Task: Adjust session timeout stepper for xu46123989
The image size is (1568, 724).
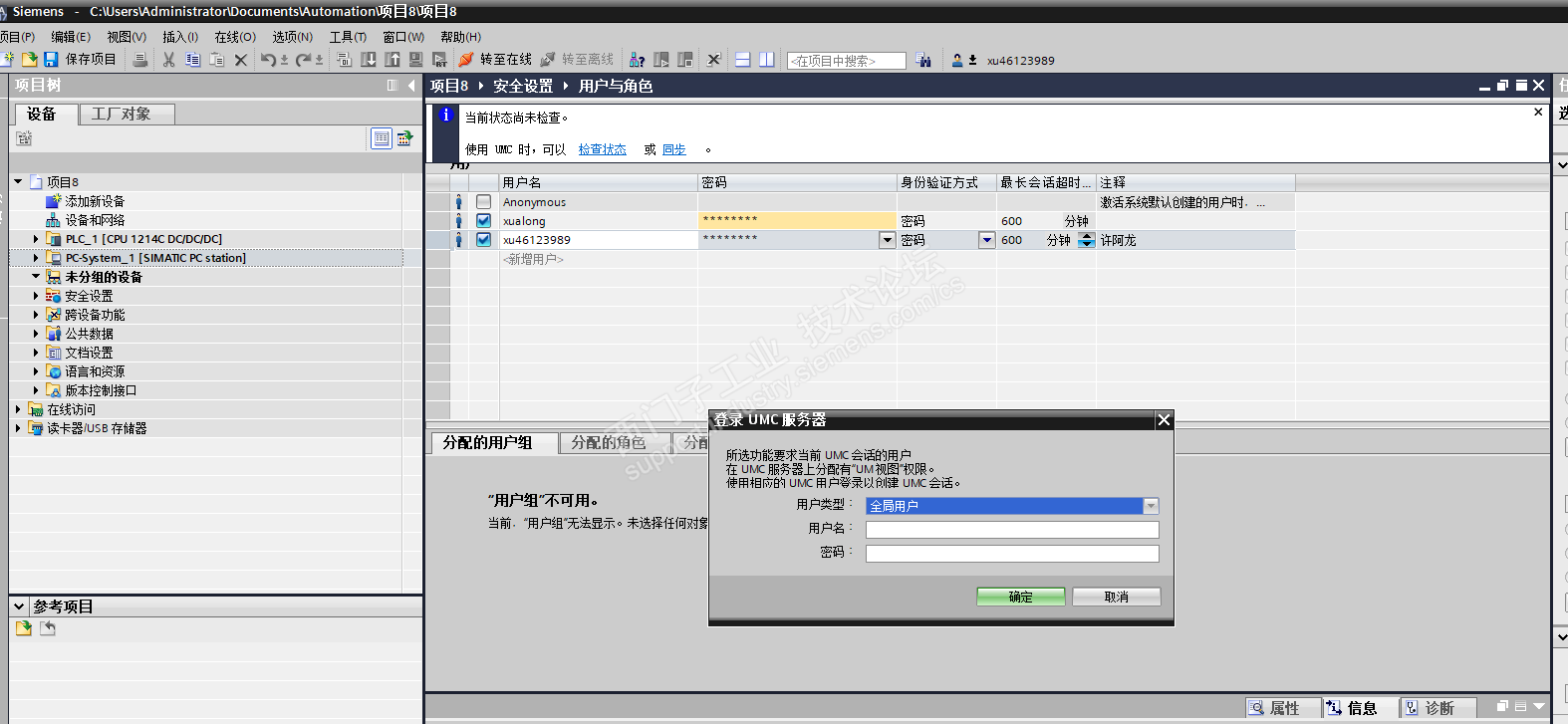Action: pos(1086,240)
